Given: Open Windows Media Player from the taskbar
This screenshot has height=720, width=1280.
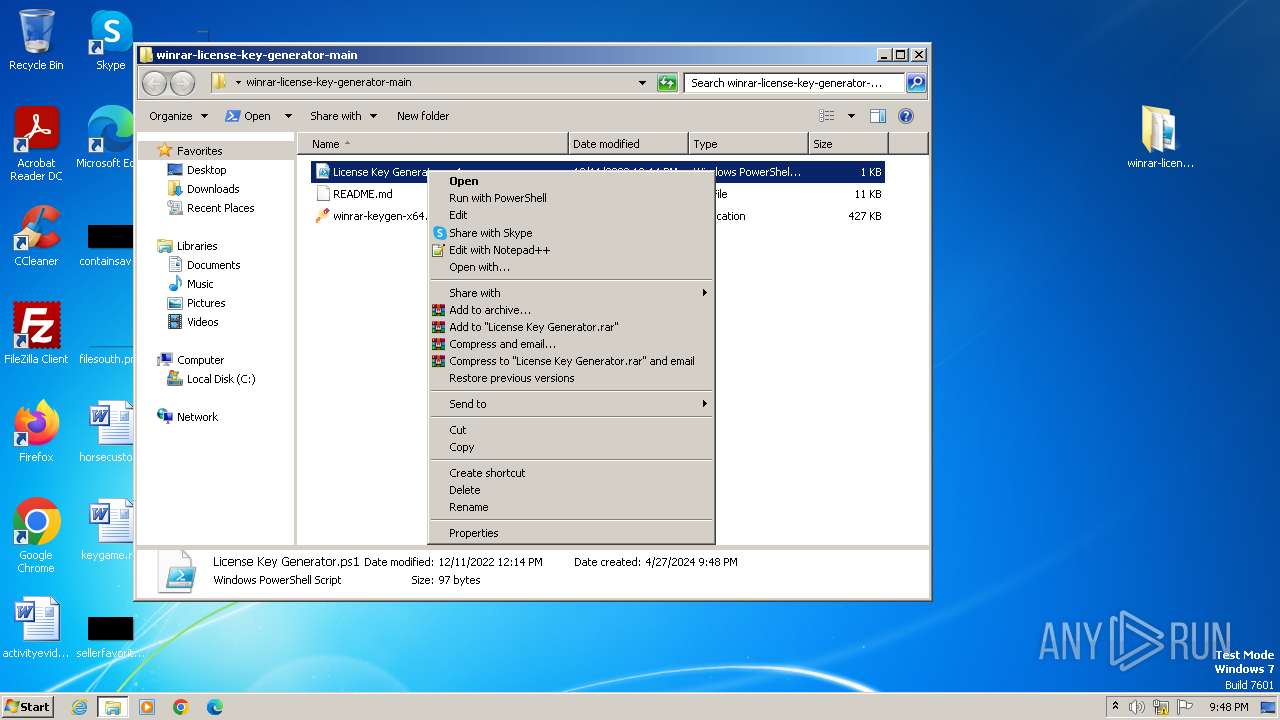Looking at the screenshot, I should [x=147, y=707].
